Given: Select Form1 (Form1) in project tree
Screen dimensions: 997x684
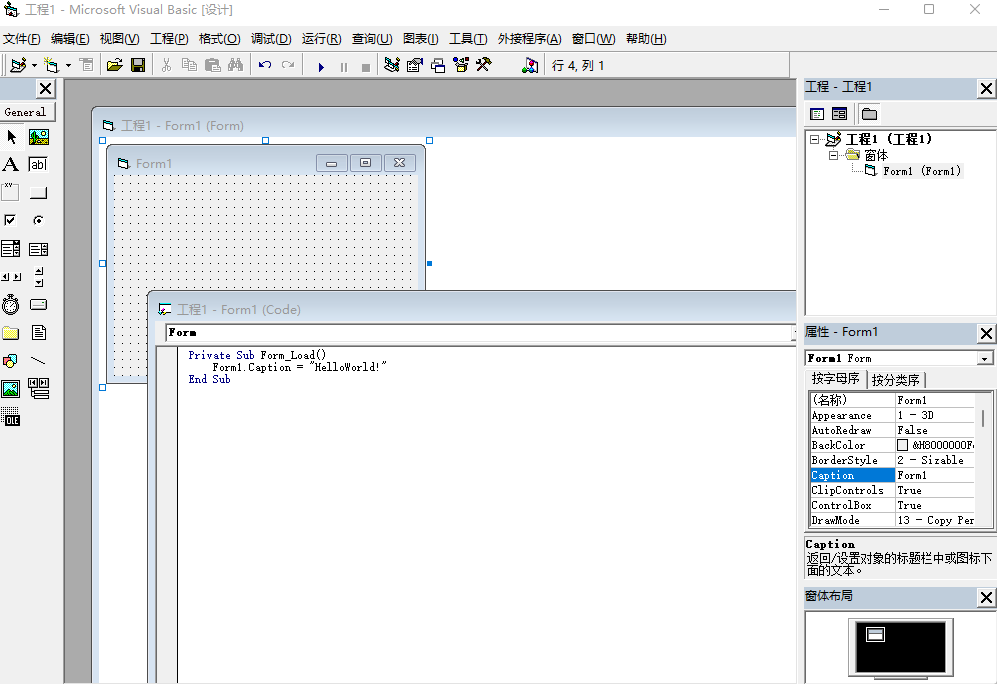Looking at the screenshot, I should (x=921, y=171).
